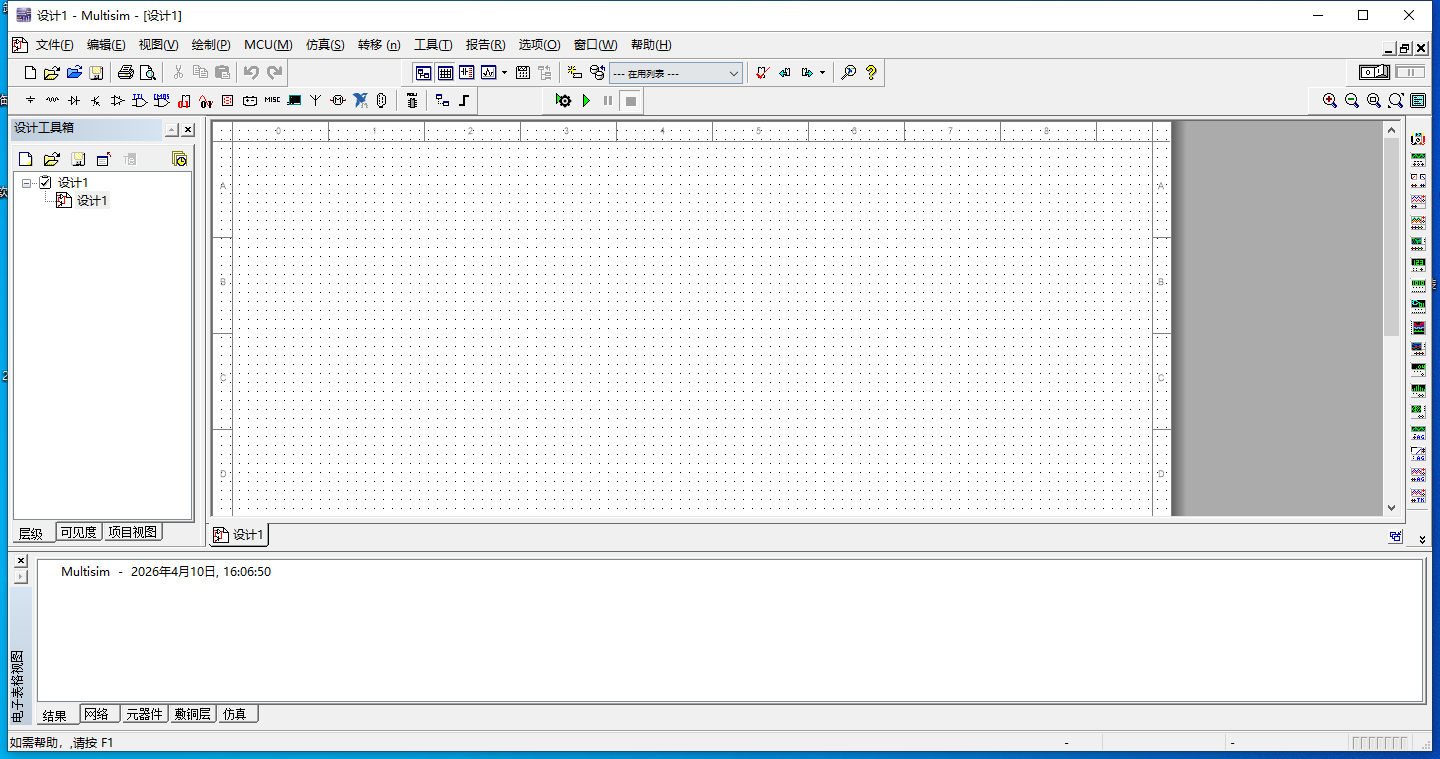The width and height of the screenshot is (1440, 759).
Task: Toggle the spreadsheet view toolbar button
Action: coord(445,73)
